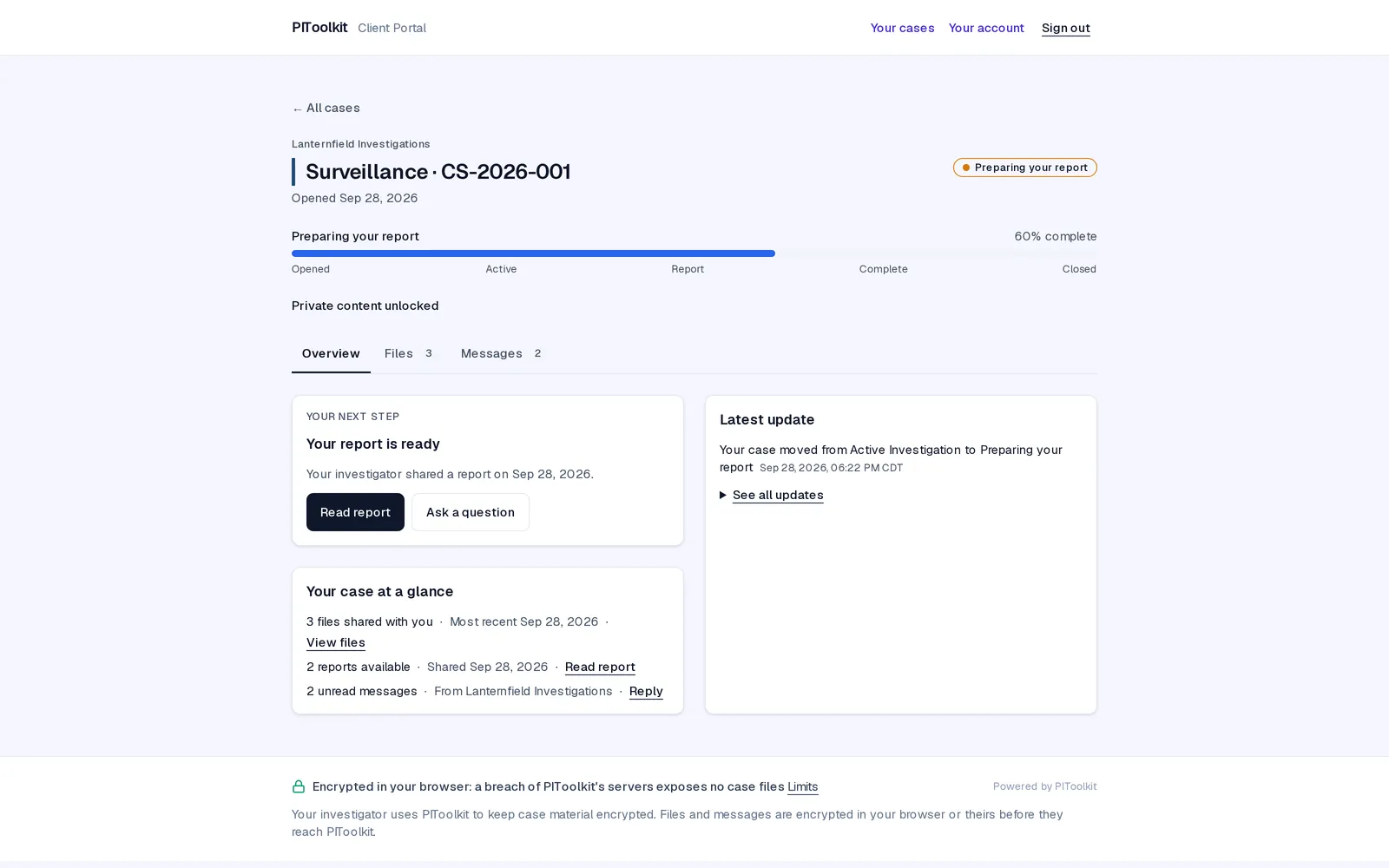Open Your account page
This screenshot has width=1389, height=868.
click(986, 28)
